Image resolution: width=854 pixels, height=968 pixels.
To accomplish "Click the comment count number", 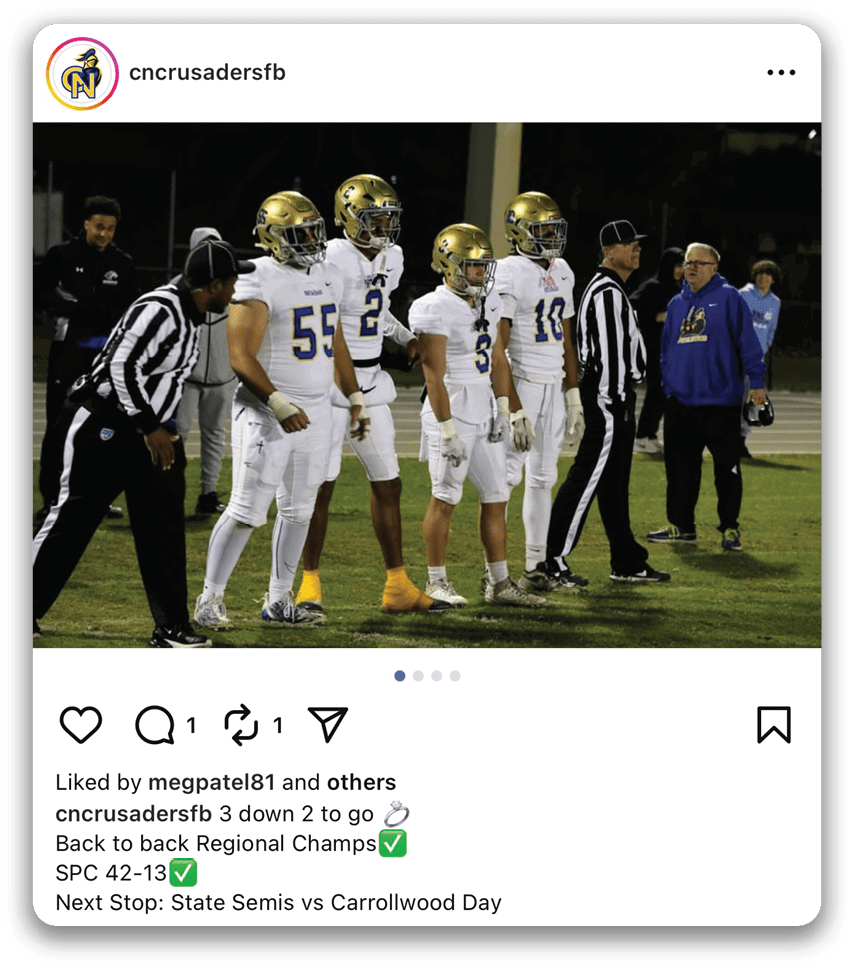I will [191, 725].
